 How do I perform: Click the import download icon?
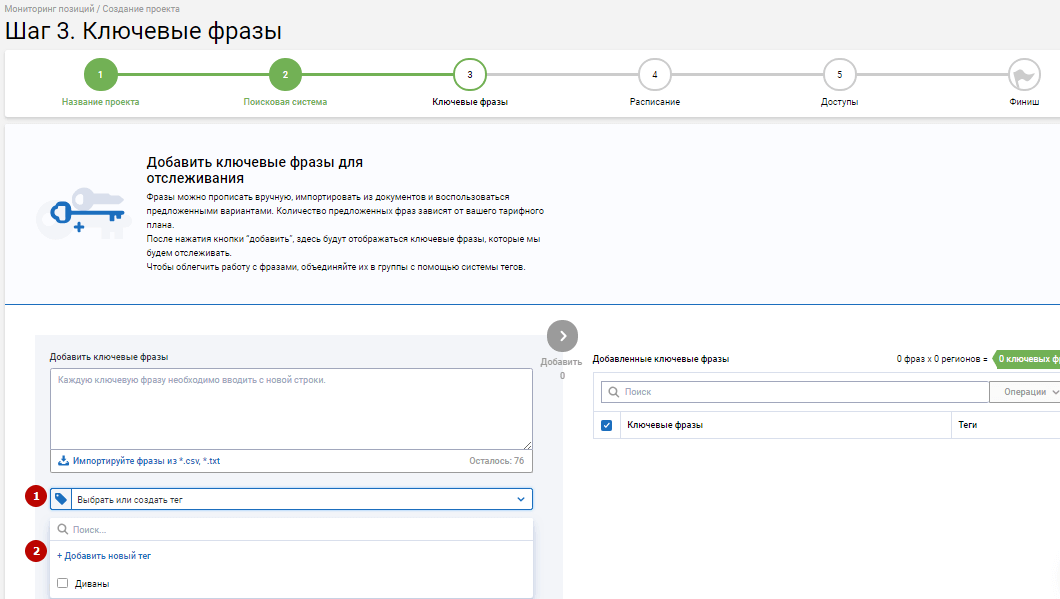click(64, 461)
